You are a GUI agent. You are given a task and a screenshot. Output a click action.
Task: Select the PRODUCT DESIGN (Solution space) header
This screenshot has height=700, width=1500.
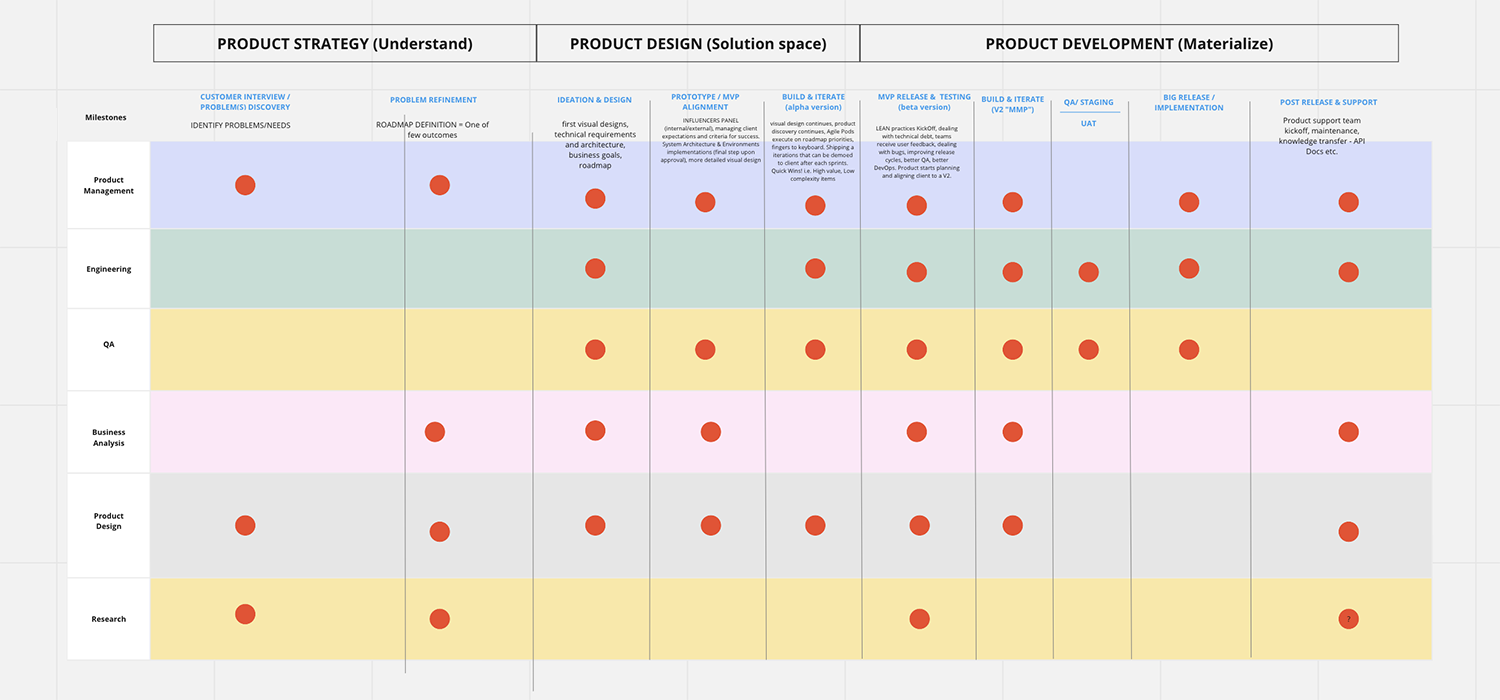click(698, 44)
